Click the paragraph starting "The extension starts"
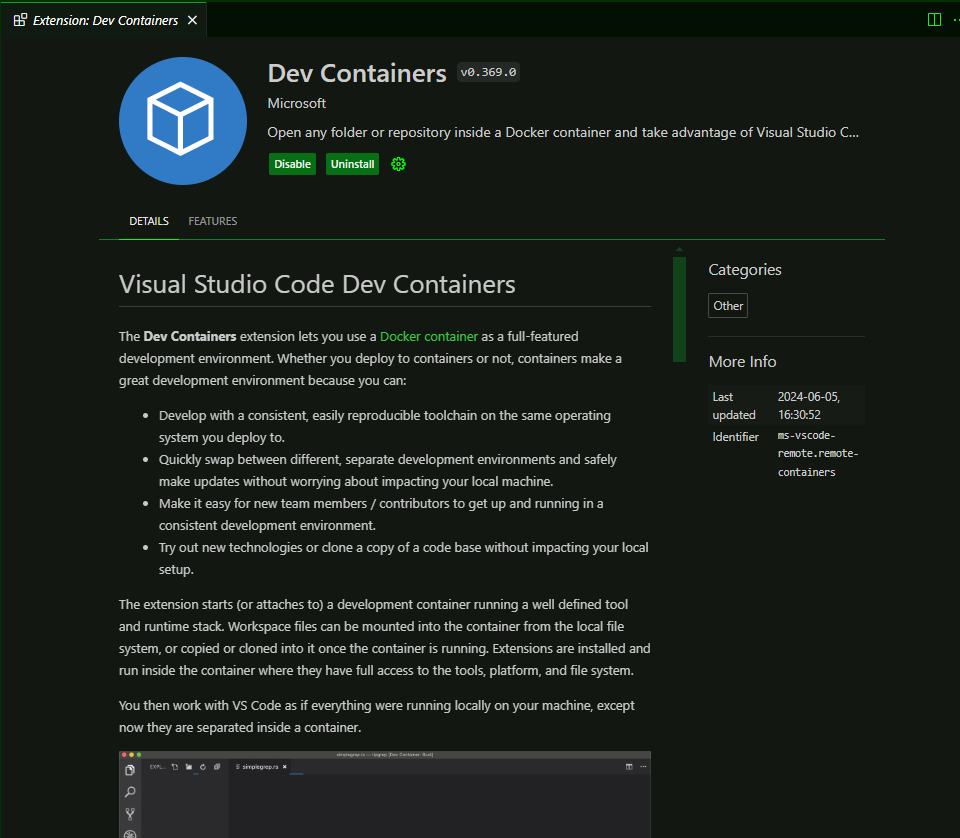This screenshot has height=838, width=960. tap(384, 637)
